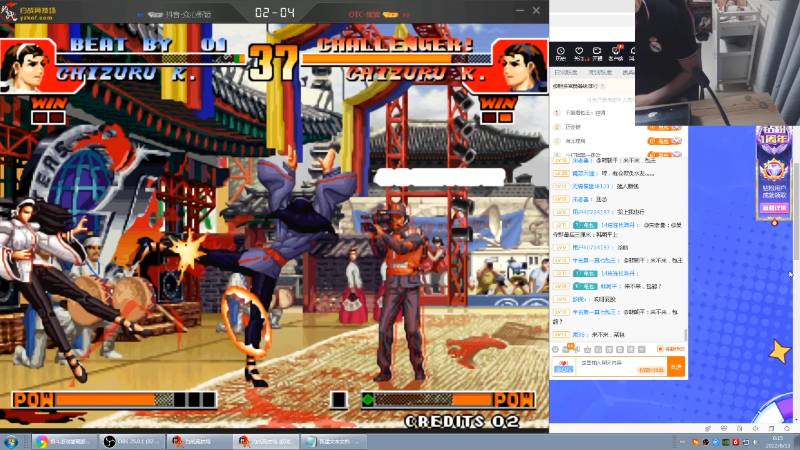
Task: Click the share icon in bottom browser bar
Action: click(x=708, y=429)
